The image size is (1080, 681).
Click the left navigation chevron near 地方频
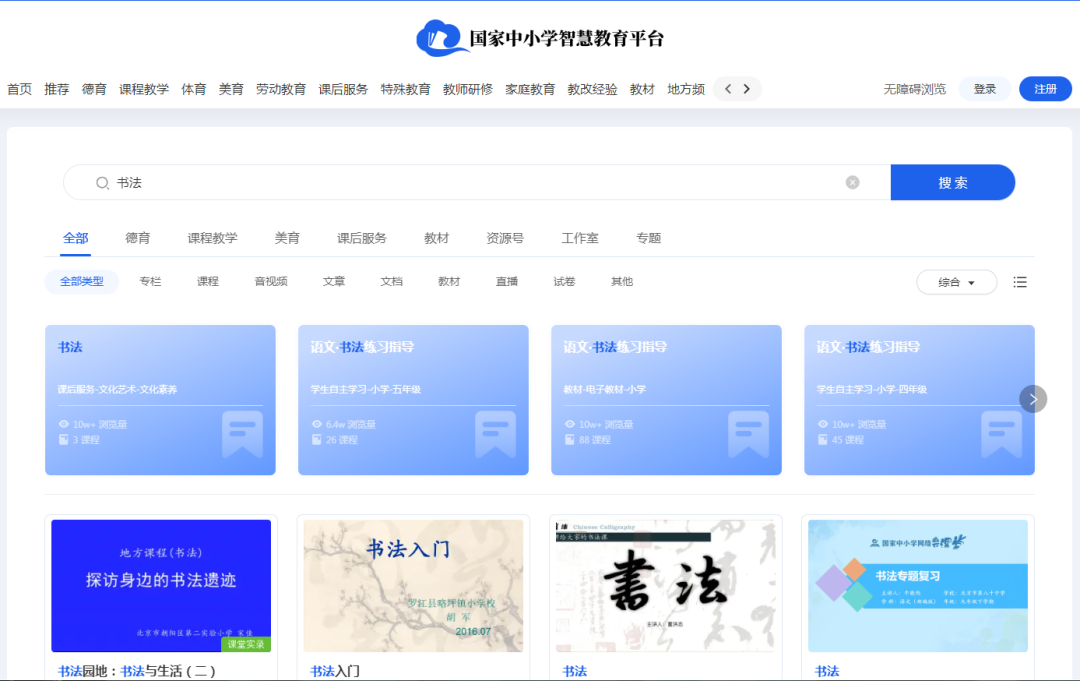(728, 88)
